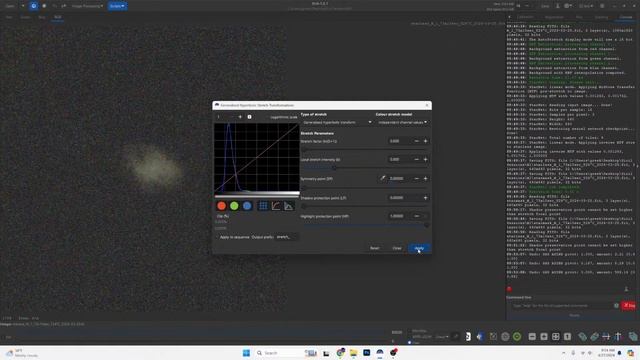Open the Type of stretch dropdown
Screen dimensions: 640x360
click(x=337, y=122)
